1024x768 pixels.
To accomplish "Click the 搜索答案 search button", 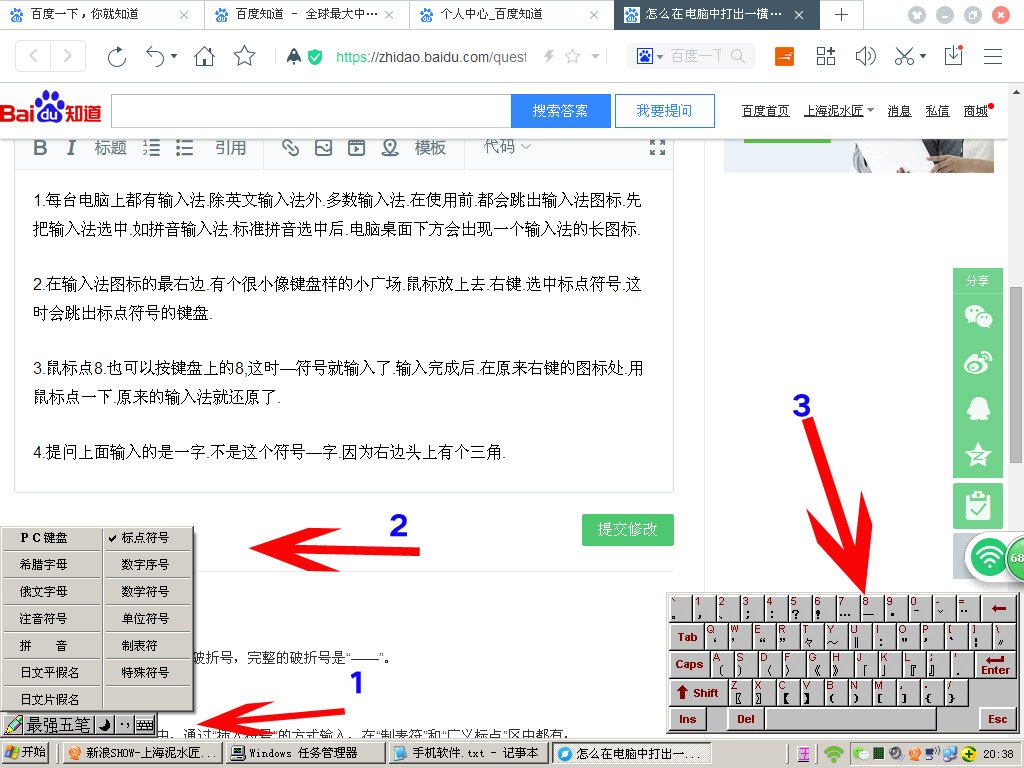I will (x=560, y=110).
